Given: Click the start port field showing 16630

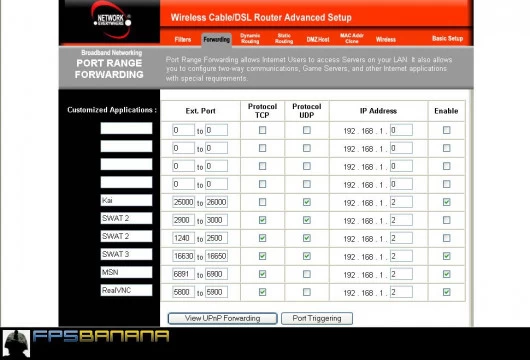Looking at the screenshot, I should point(183,256).
